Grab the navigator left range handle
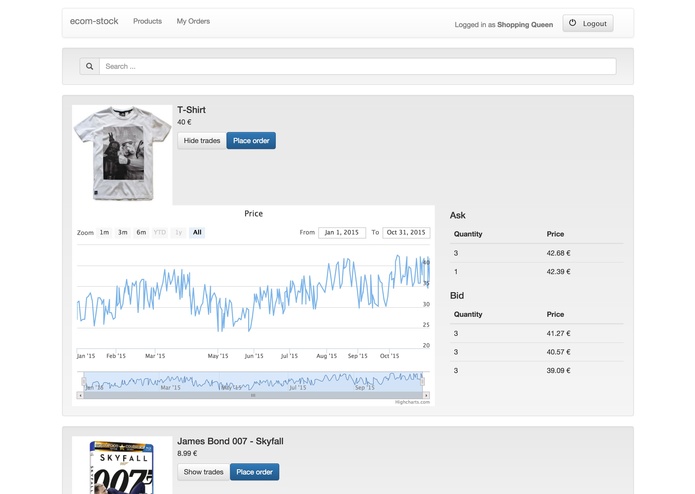Viewport: 695px width, 494px height. pyautogui.click(x=83, y=381)
